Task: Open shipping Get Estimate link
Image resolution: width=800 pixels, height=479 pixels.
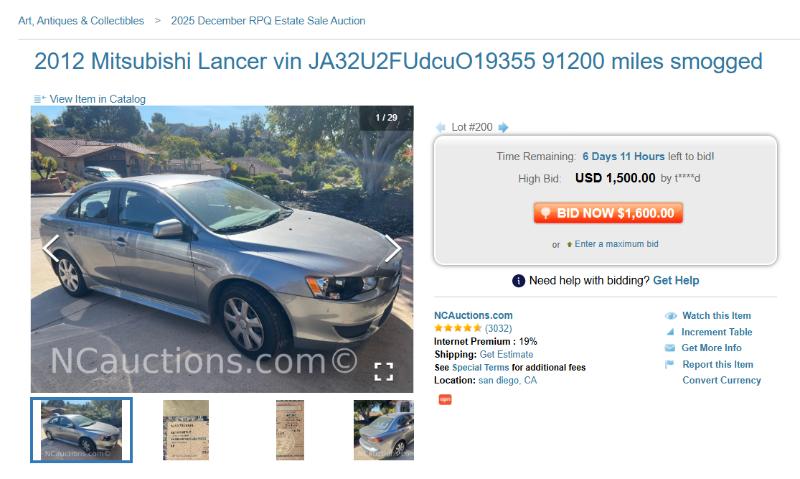Action: tap(506, 355)
